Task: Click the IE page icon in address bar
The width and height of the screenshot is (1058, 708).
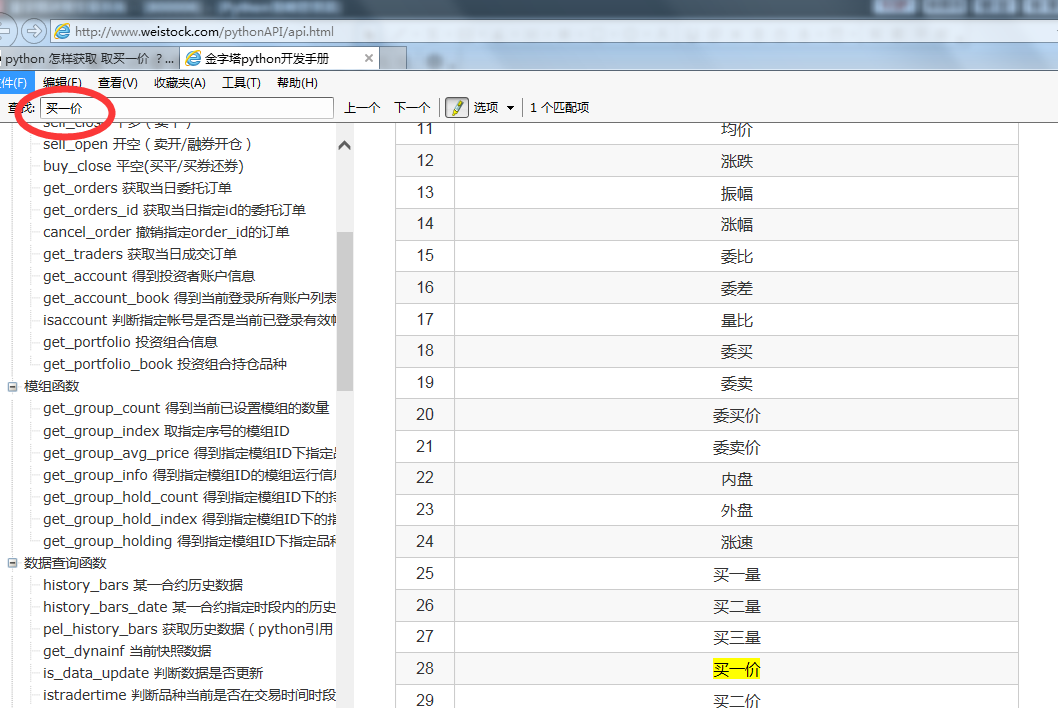Action: [62, 31]
